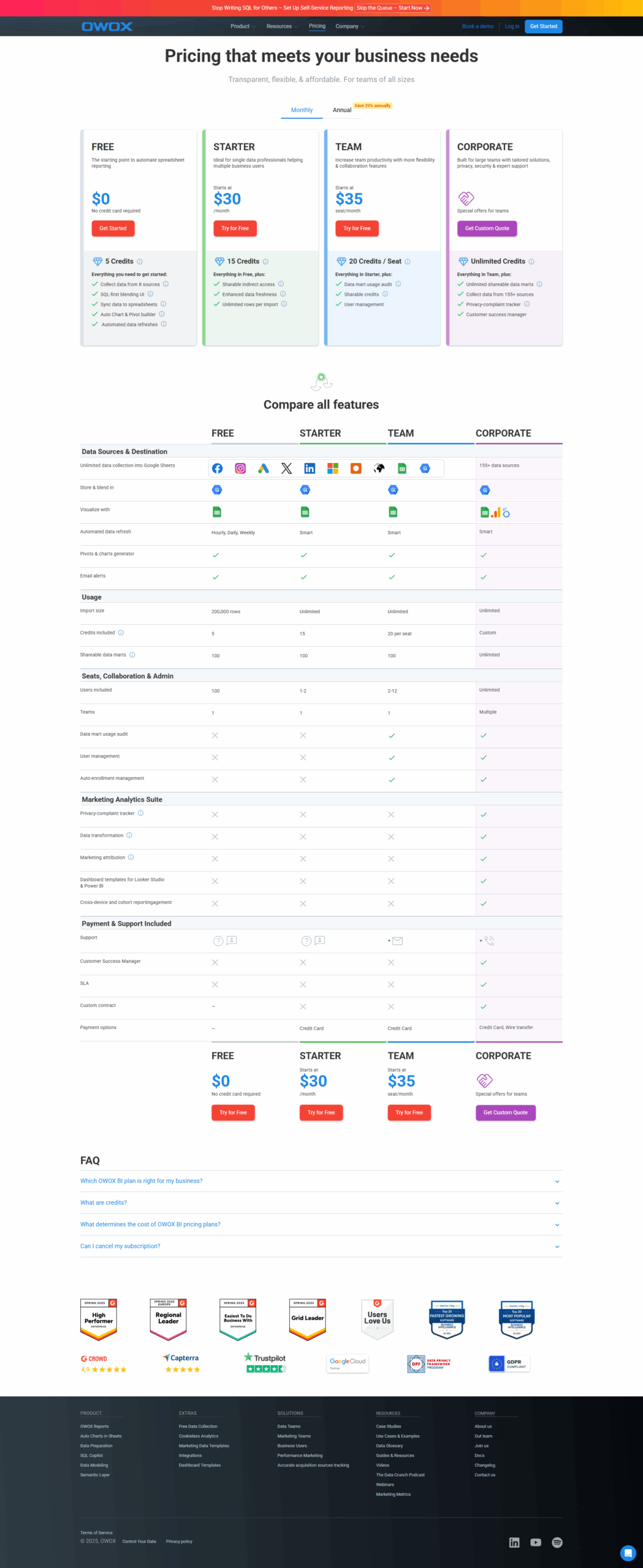Click the X (Twitter) data source icon
The image size is (643, 1568).
[286, 469]
